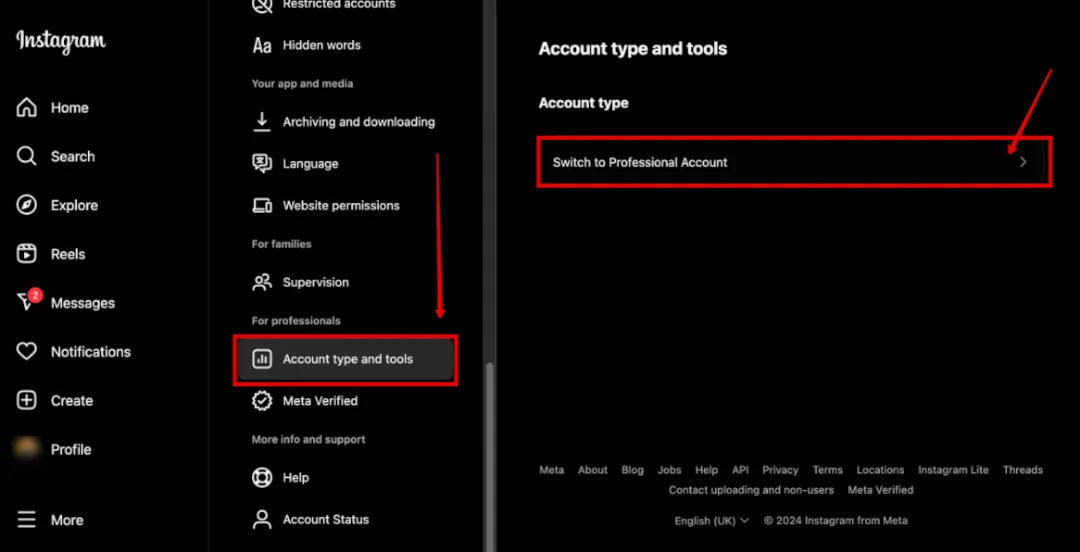
Task: Open the Privacy footer link
Action: pyautogui.click(x=780, y=470)
